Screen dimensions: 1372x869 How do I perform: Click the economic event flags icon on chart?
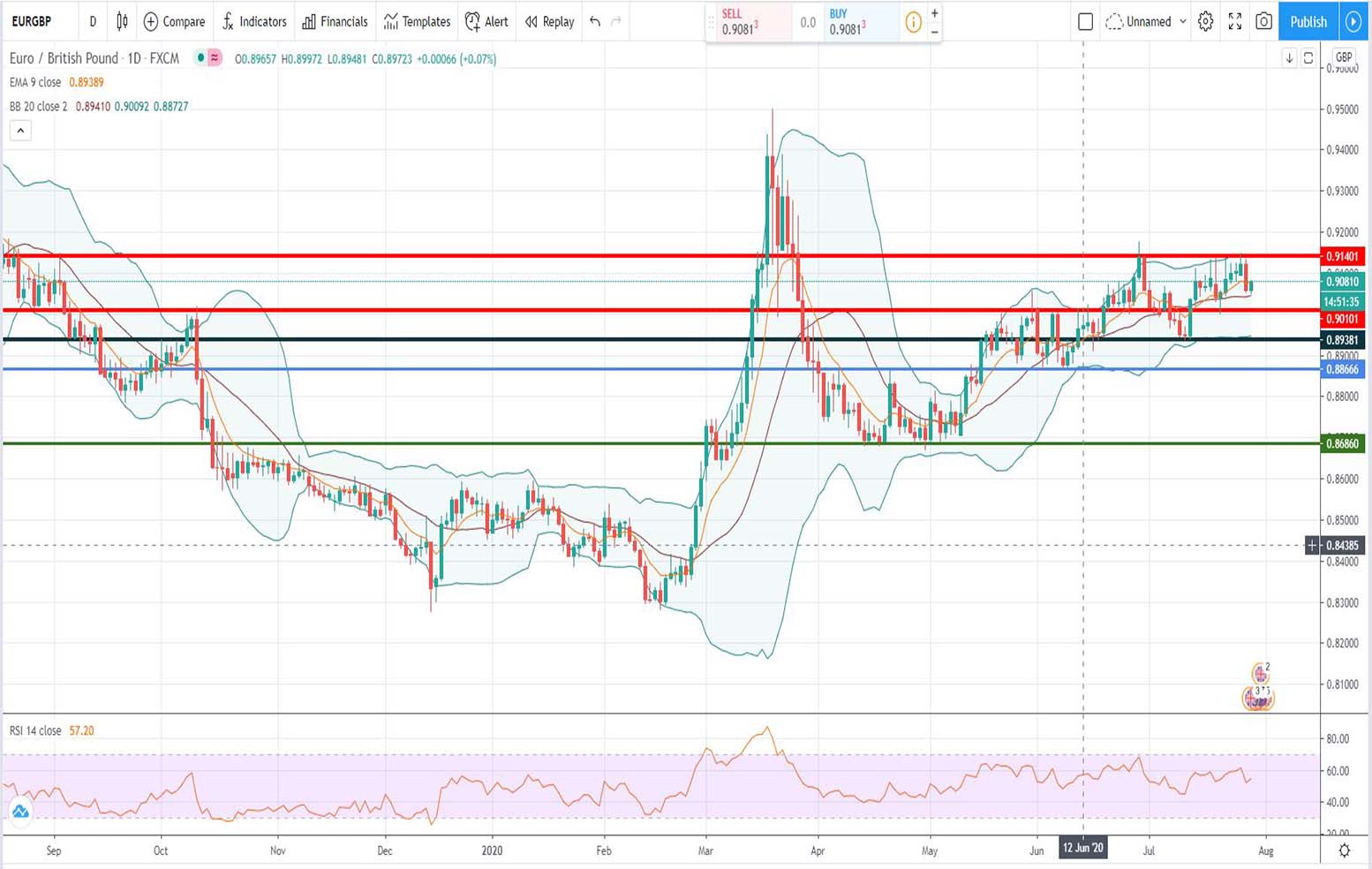[x=1259, y=698]
